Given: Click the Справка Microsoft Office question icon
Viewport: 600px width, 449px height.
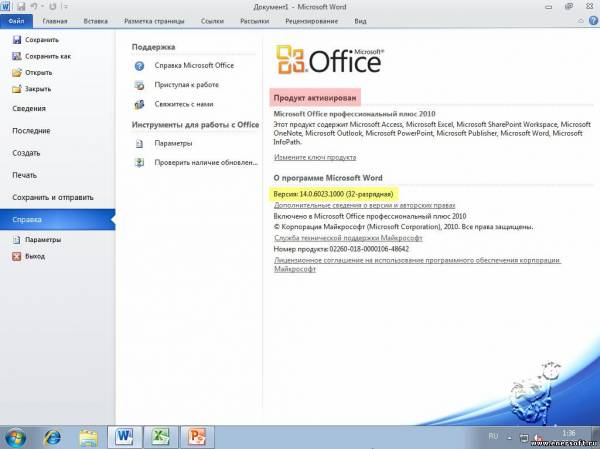Looking at the screenshot, I should [x=139, y=66].
